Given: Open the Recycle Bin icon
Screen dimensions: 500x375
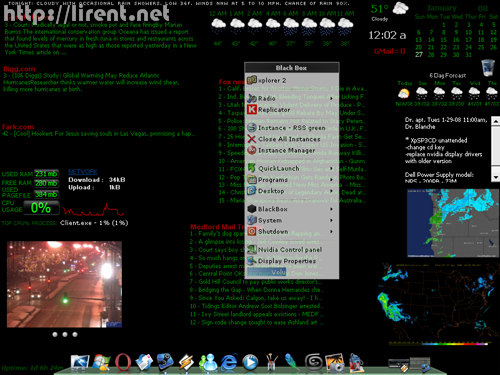Looking at the screenshot, I should click(488, 68).
